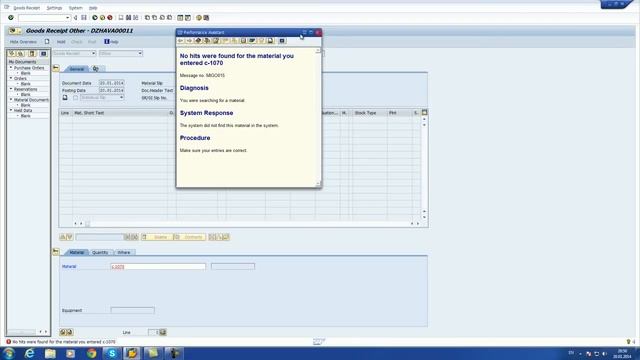The height and width of the screenshot is (360, 640).
Task: Click the back arrow in Performance Assistant
Action: [181, 41]
